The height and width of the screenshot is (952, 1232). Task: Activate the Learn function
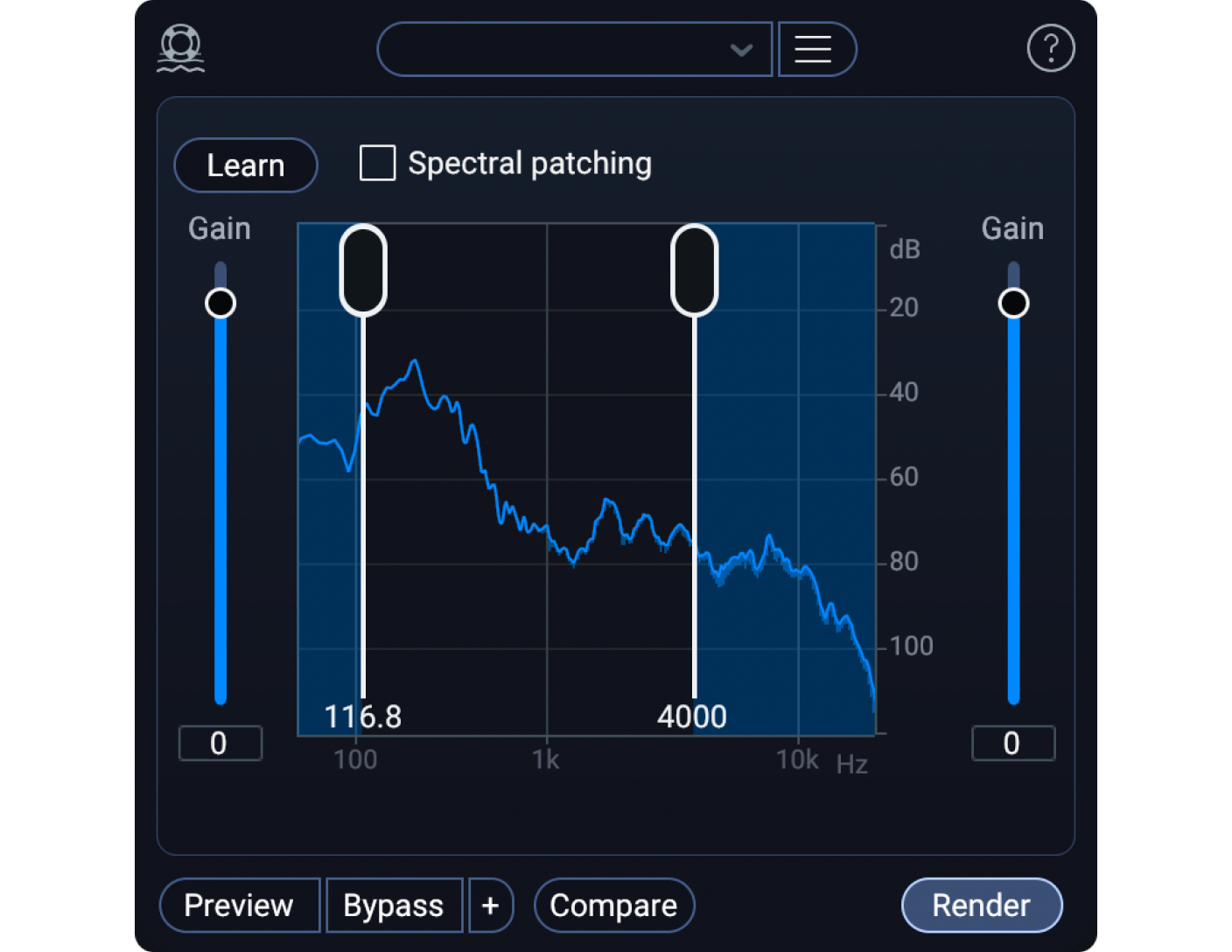pos(245,164)
